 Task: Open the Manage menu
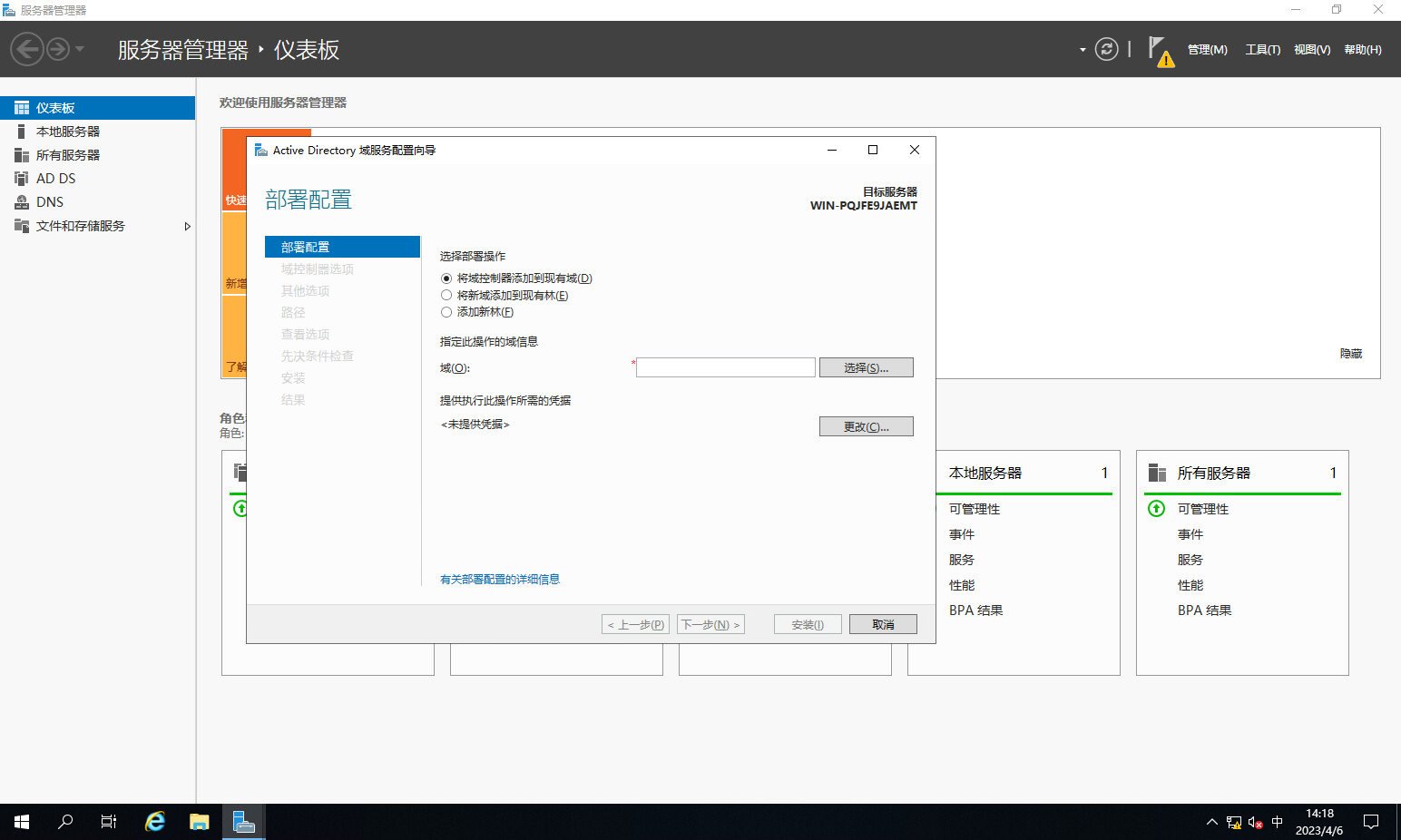pos(1207,50)
